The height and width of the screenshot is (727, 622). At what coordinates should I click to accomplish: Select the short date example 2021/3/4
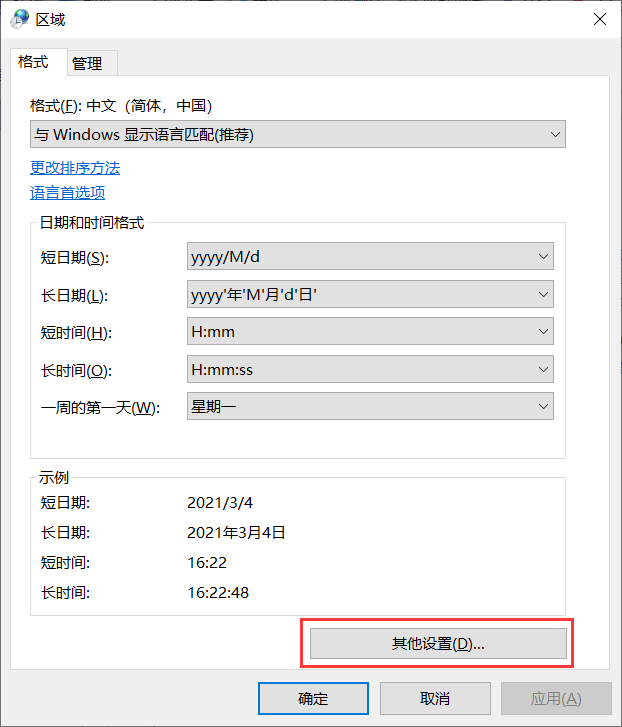click(x=220, y=503)
